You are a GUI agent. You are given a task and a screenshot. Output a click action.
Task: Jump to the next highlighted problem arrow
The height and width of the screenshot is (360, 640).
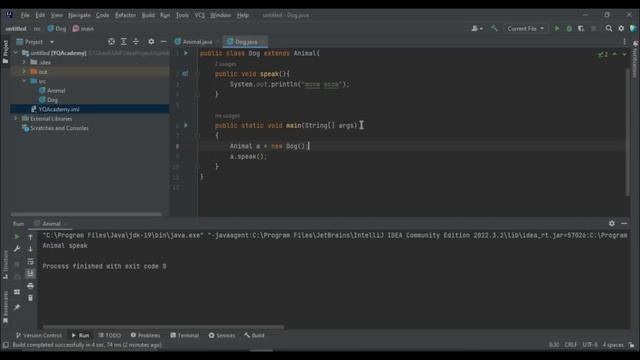(624, 54)
